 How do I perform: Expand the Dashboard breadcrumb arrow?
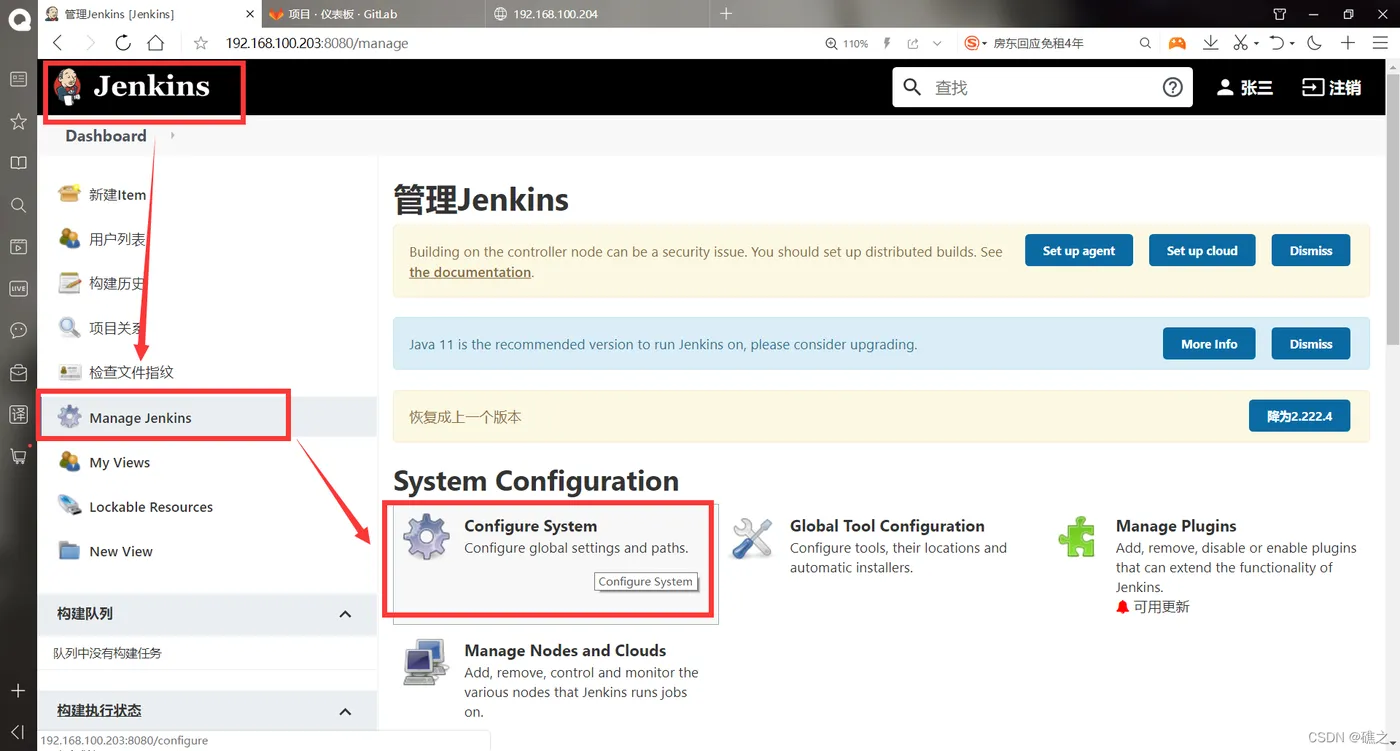click(x=173, y=135)
